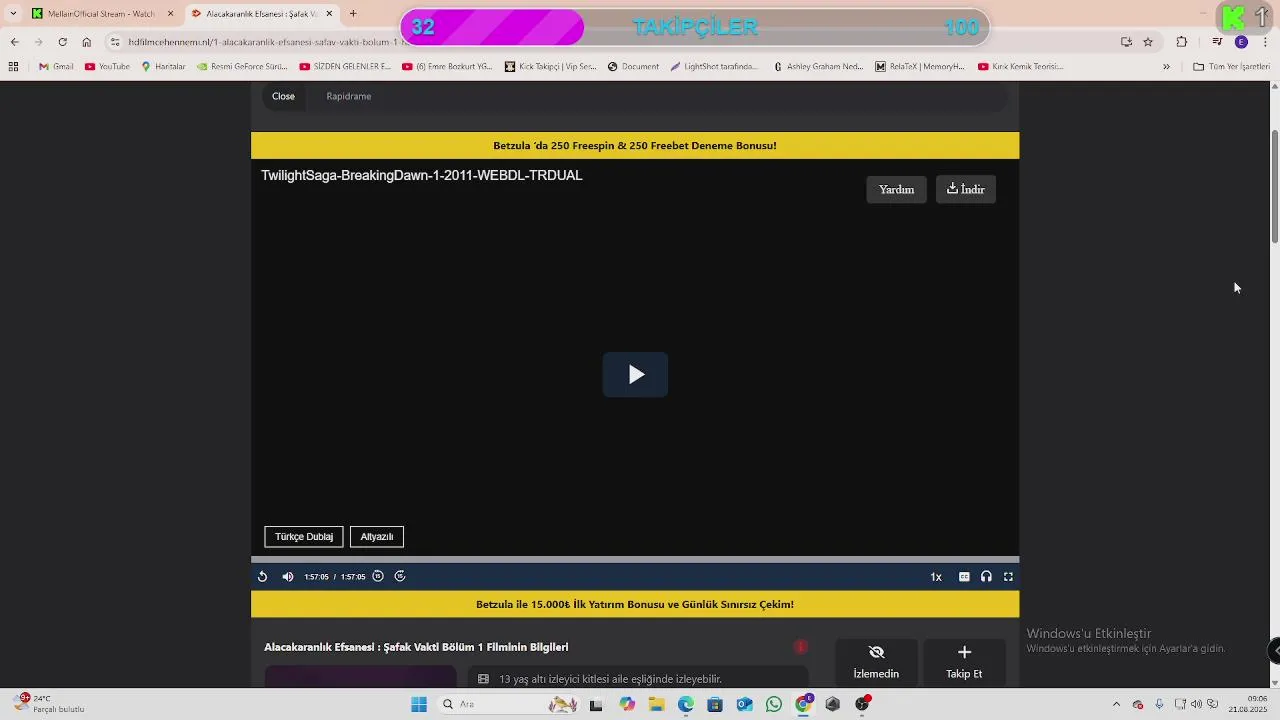
Task: Select Altyazılı subtitle option
Action: click(x=377, y=537)
